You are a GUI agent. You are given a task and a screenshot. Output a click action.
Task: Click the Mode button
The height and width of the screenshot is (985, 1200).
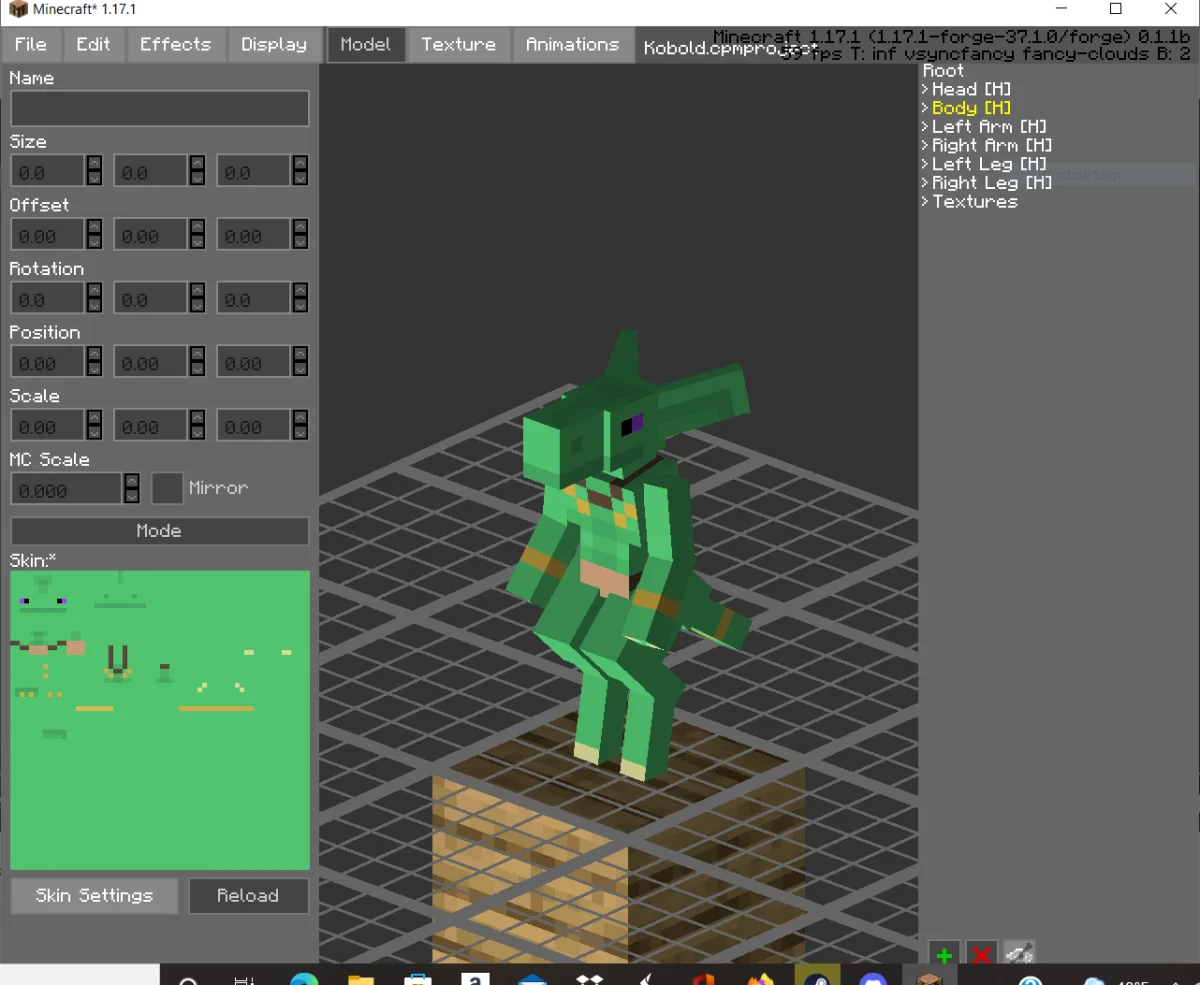tap(160, 531)
